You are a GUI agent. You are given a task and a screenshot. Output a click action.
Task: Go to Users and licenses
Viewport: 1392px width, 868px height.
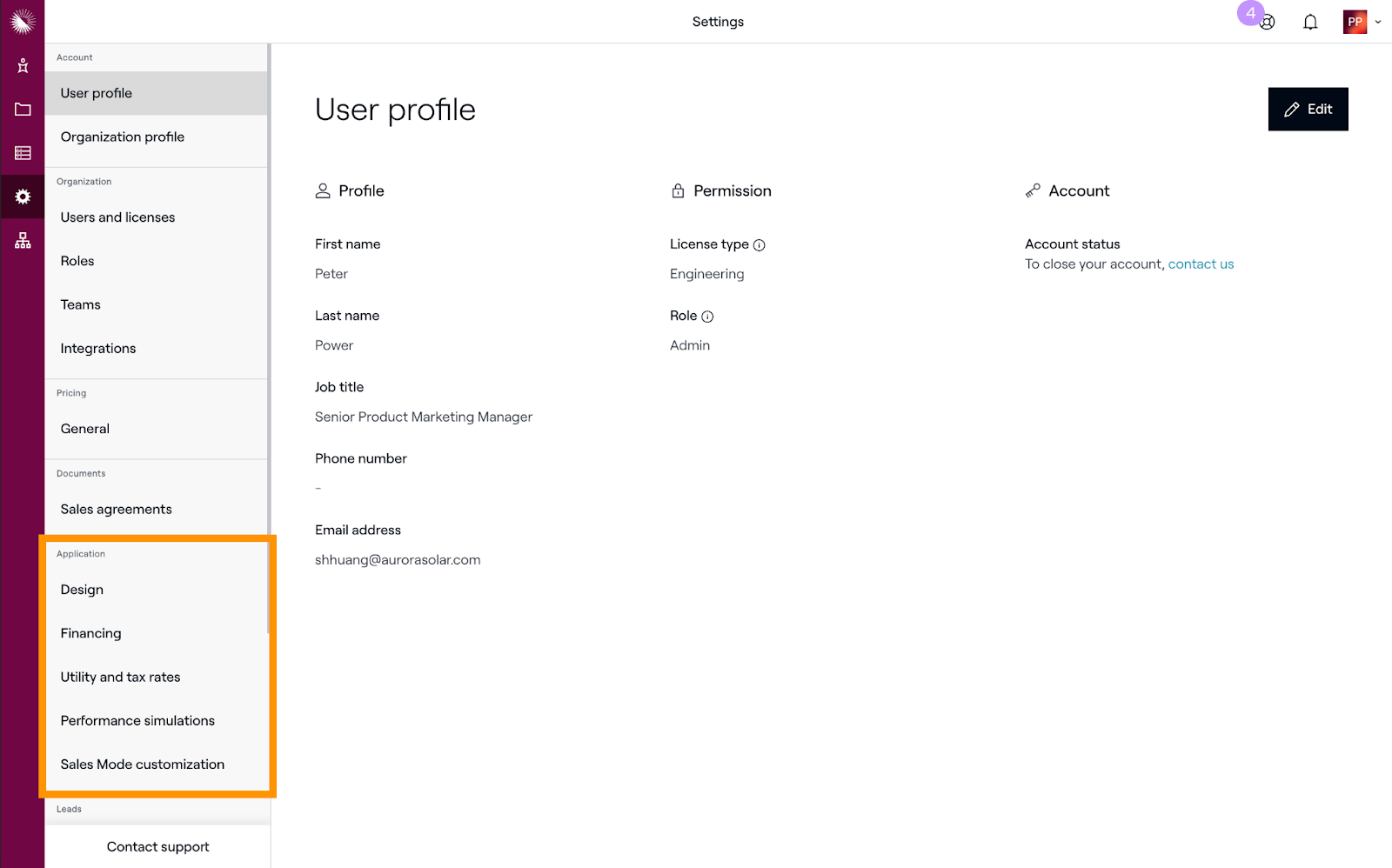coord(117,217)
